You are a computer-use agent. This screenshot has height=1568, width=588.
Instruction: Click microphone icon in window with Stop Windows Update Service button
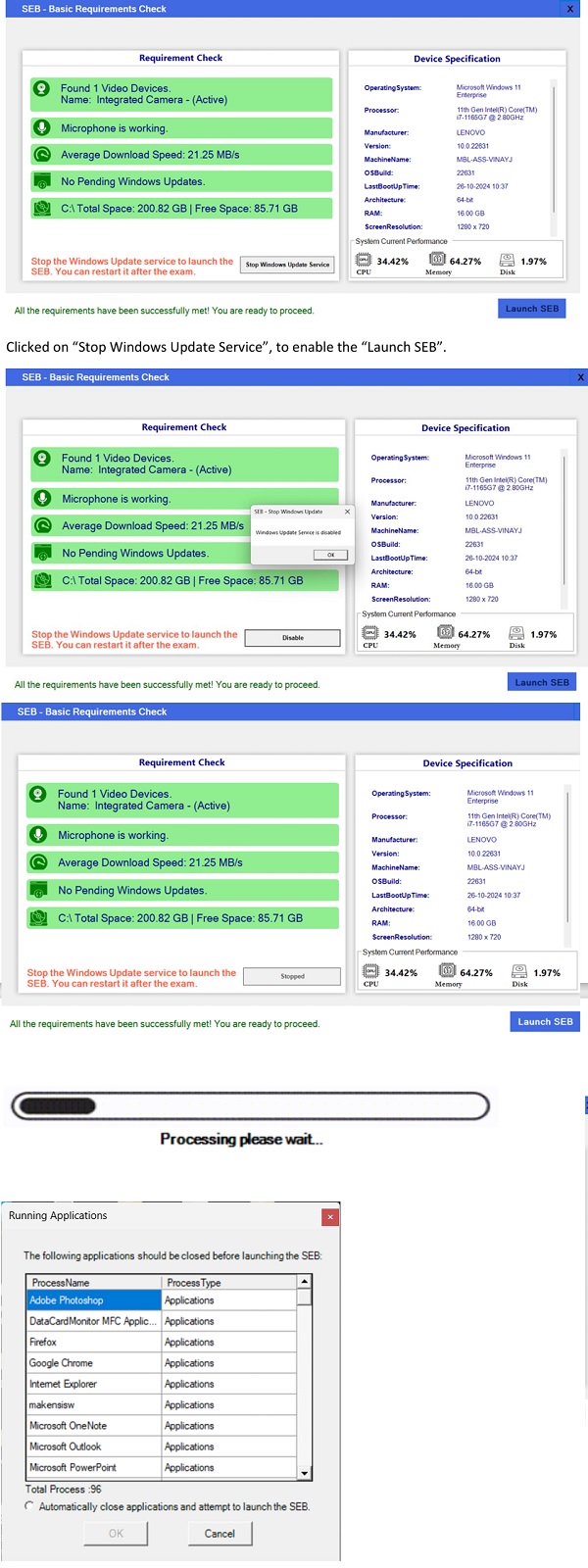[42, 127]
